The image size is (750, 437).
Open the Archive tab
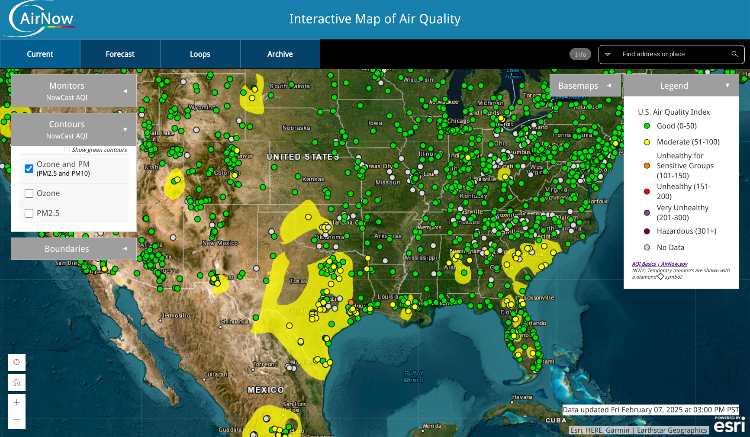pyautogui.click(x=280, y=54)
